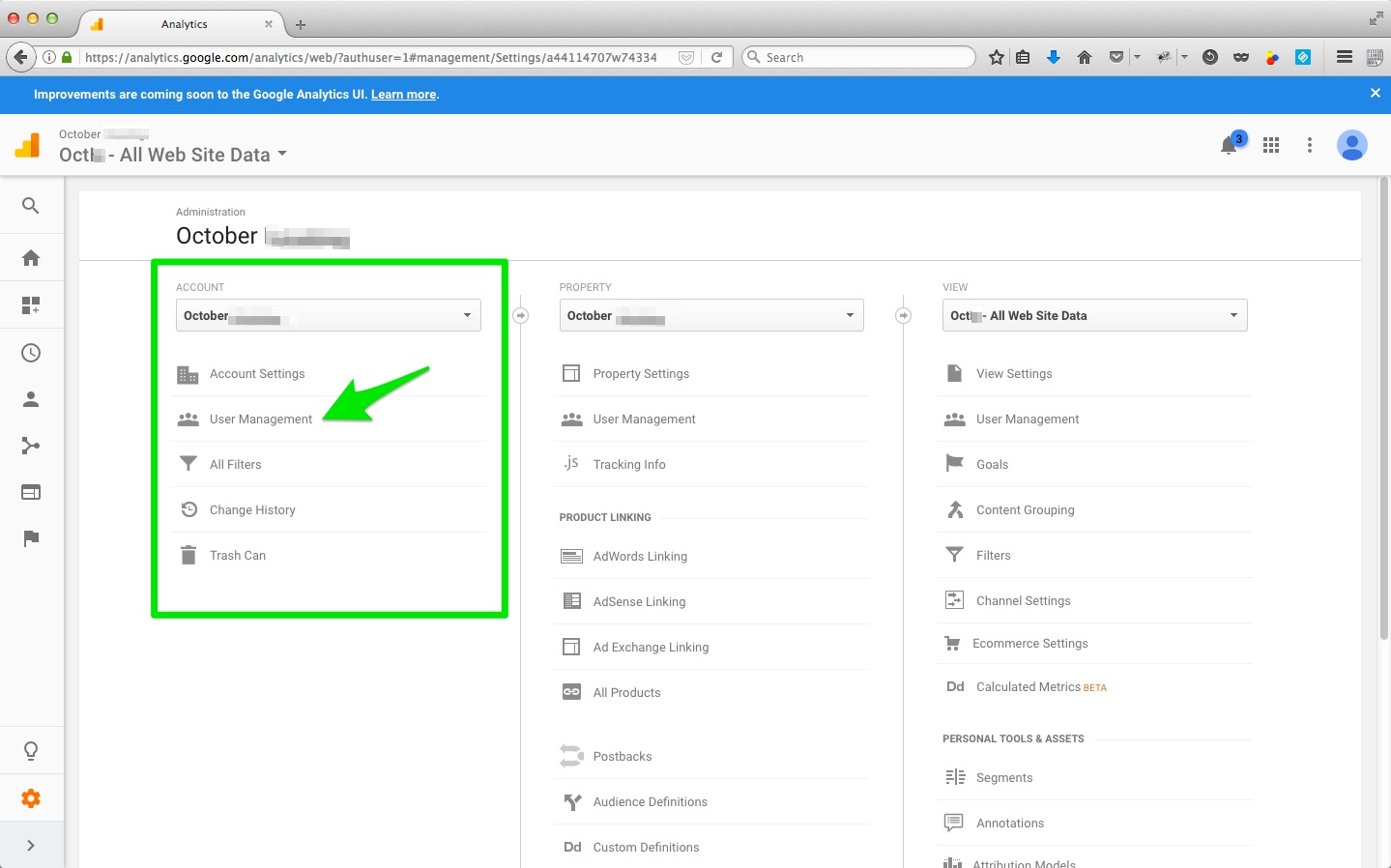Open a new browser tab
This screenshot has height=868, width=1391.
click(301, 25)
